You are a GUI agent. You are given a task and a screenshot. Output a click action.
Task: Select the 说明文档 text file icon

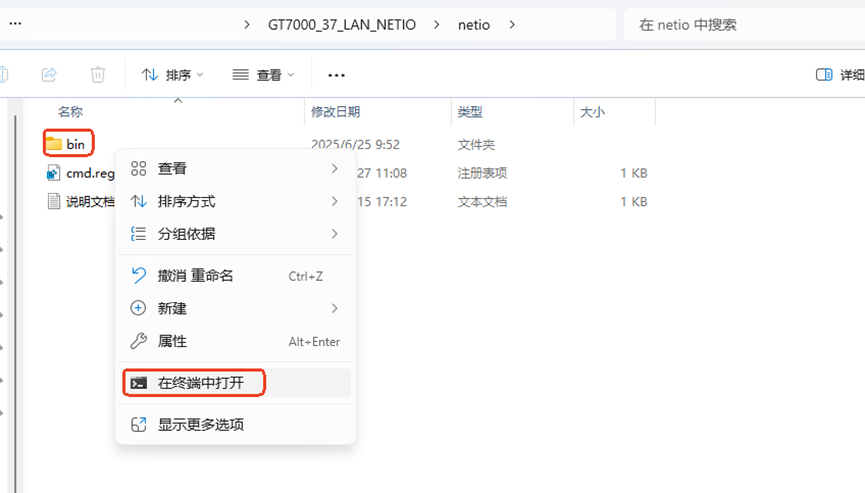tap(54, 201)
